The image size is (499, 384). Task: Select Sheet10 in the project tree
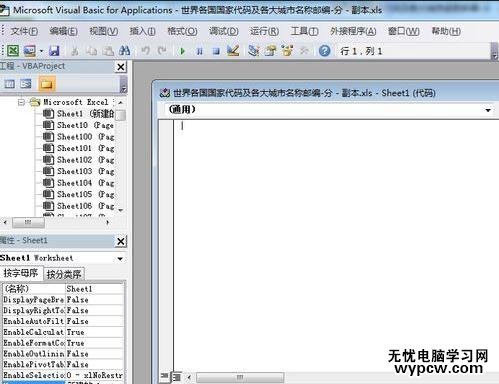[x=79, y=125]
